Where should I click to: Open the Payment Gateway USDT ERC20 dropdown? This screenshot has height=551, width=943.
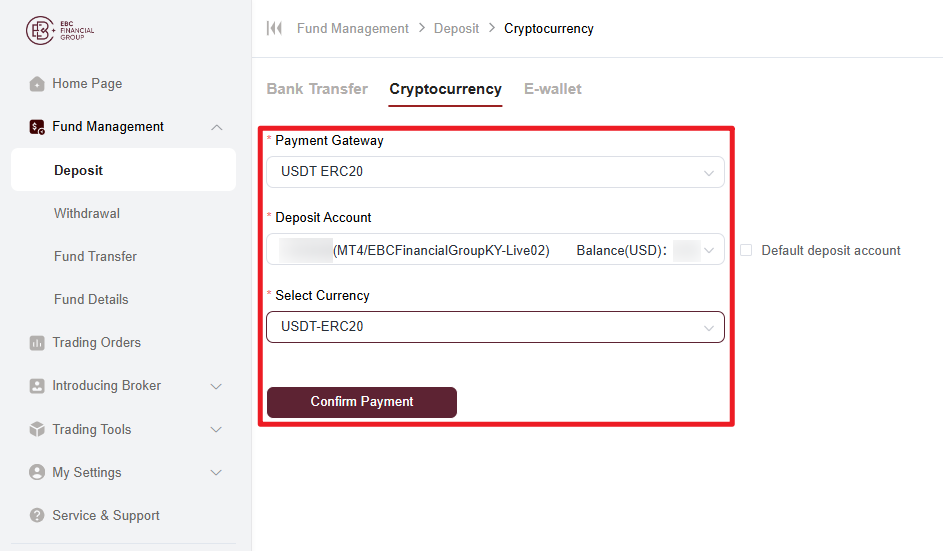click(495, 172)
